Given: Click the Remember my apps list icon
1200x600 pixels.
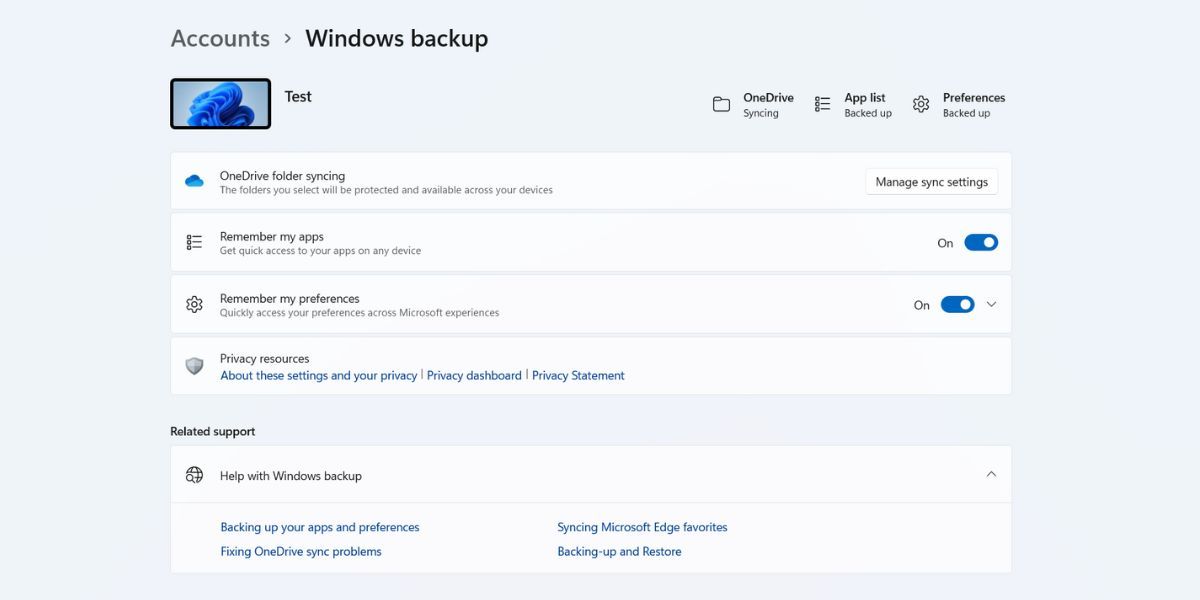Looking at the screenshot, I should click(x=195, y=242).
